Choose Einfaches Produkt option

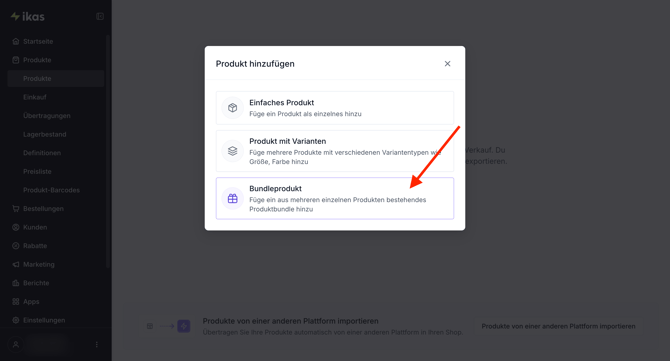(x=335, y=108)
